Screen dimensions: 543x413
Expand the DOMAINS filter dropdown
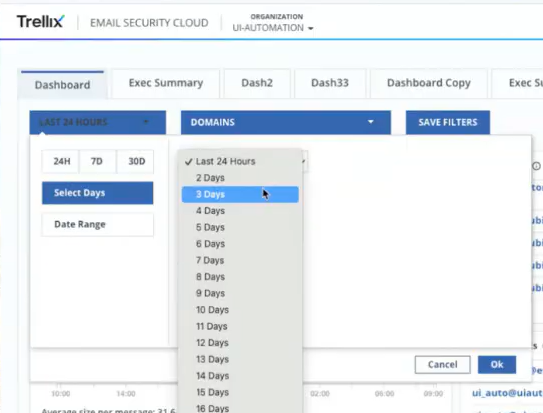coord(286,122)
